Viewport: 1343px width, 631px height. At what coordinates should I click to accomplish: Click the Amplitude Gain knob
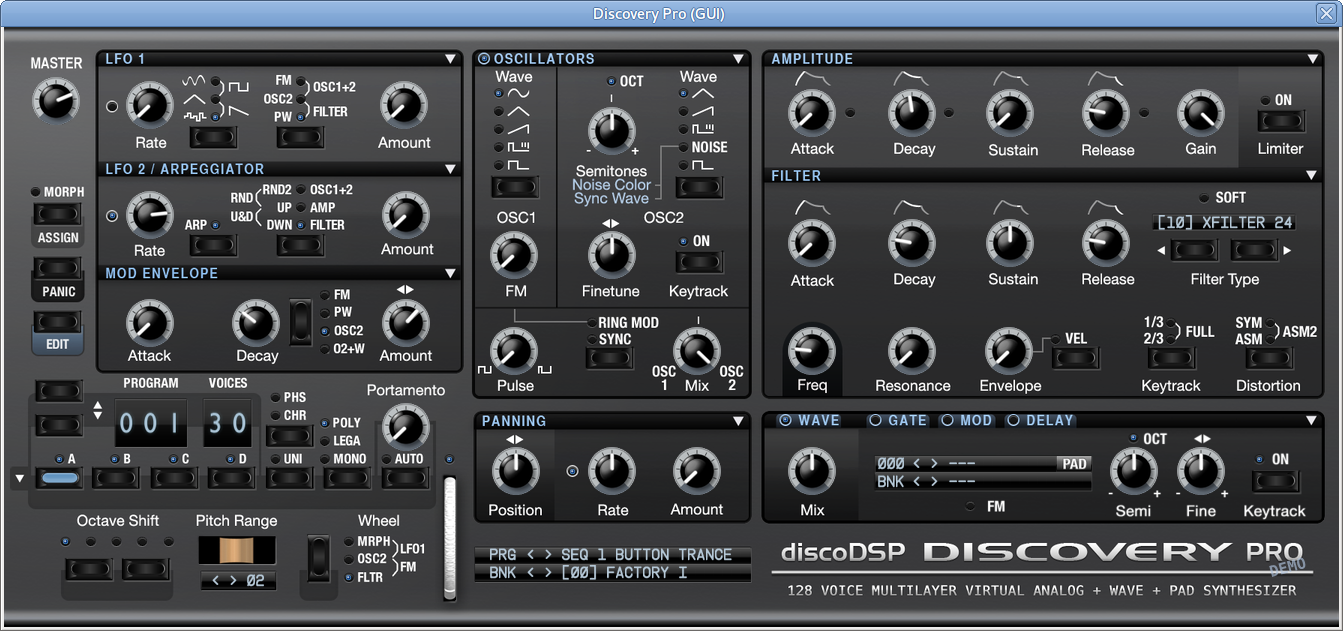point(1200,114)
